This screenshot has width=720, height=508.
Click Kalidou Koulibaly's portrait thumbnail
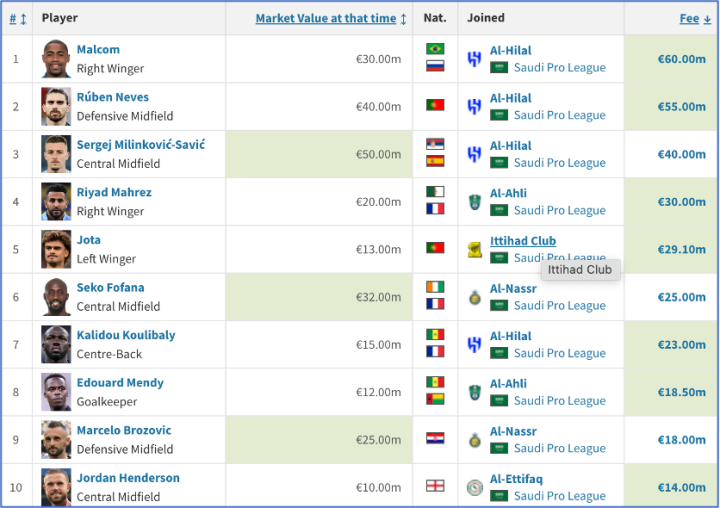click(x=56, y=345)
